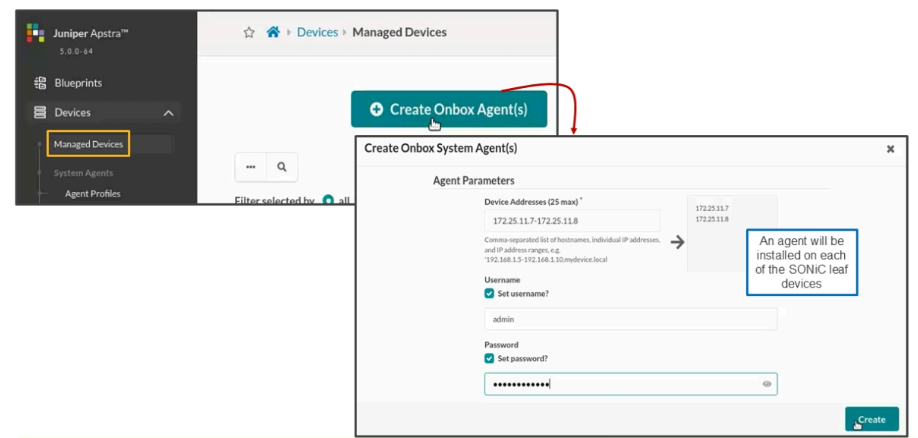Open Agent Profiles in the sidebar

pyautogui.click(x=93, y=193)
